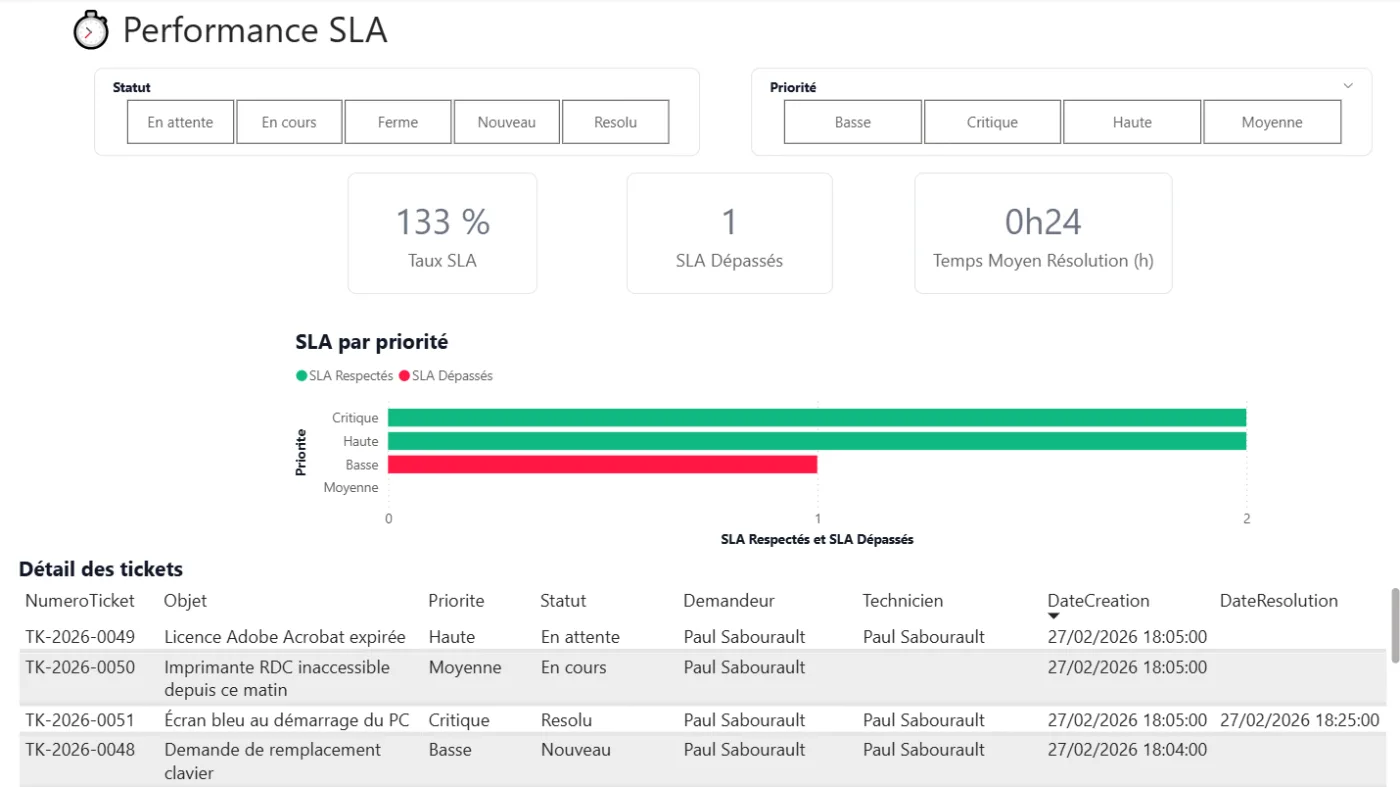Select the Ferme status slicer button

(x=398, y=122)
